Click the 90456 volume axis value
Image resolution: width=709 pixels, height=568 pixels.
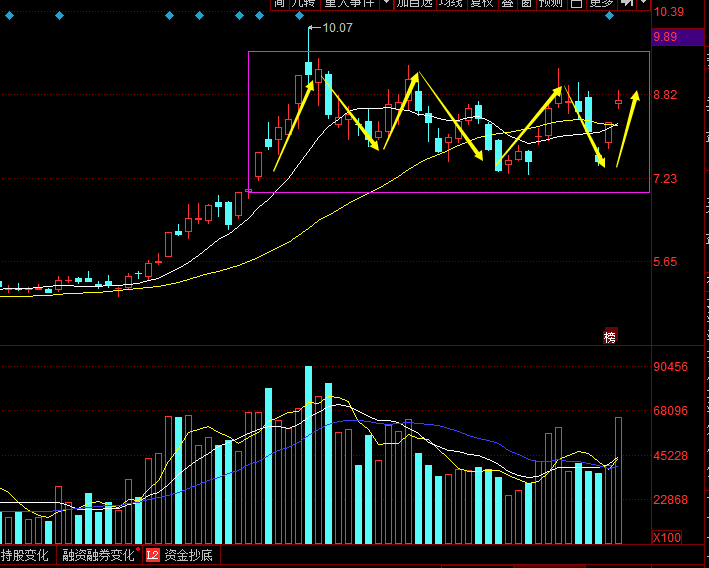point(670,367)
